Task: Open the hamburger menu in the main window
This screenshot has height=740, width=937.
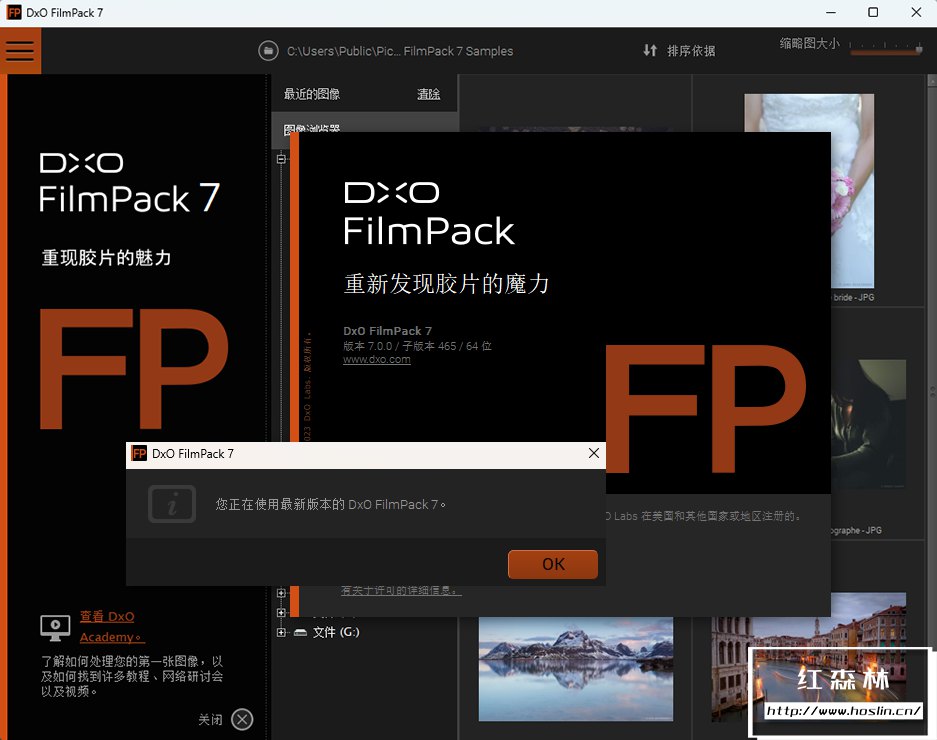Action: click(20, 51)
